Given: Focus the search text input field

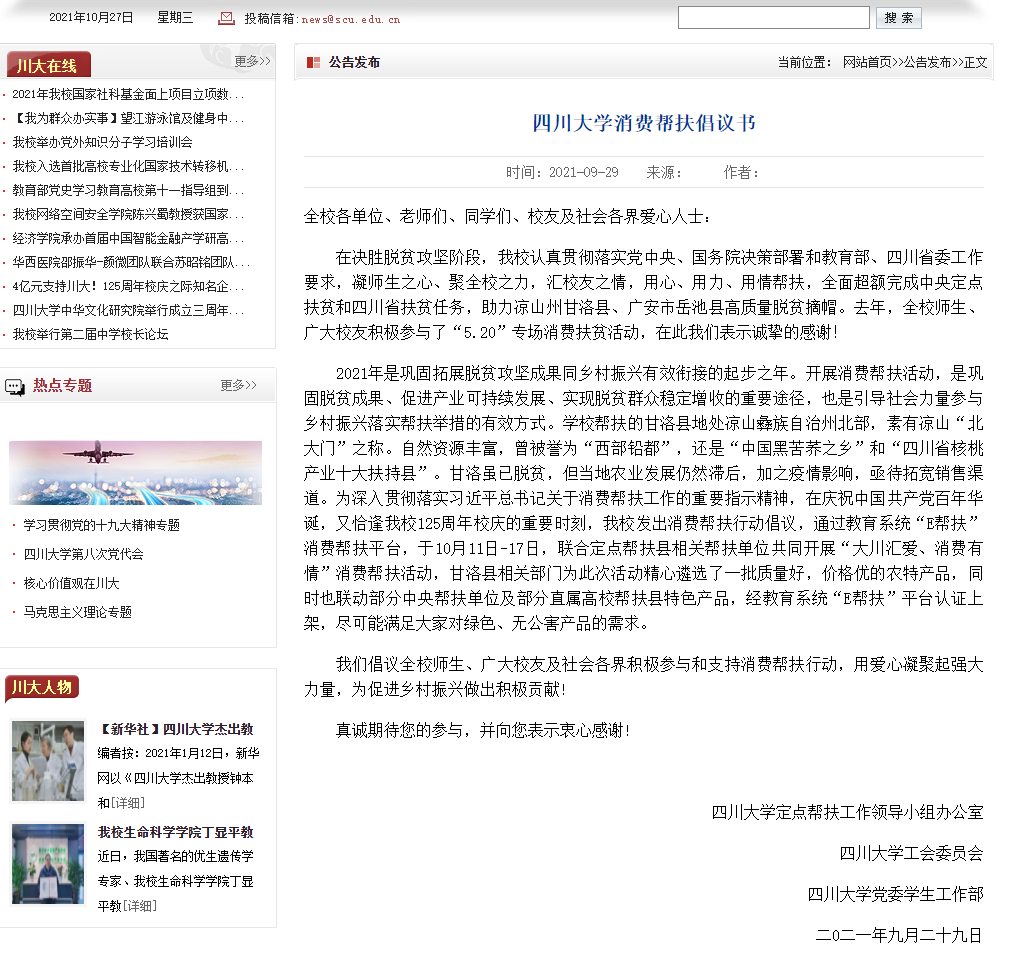Looking at the screenshot, I should coord(773,18).
